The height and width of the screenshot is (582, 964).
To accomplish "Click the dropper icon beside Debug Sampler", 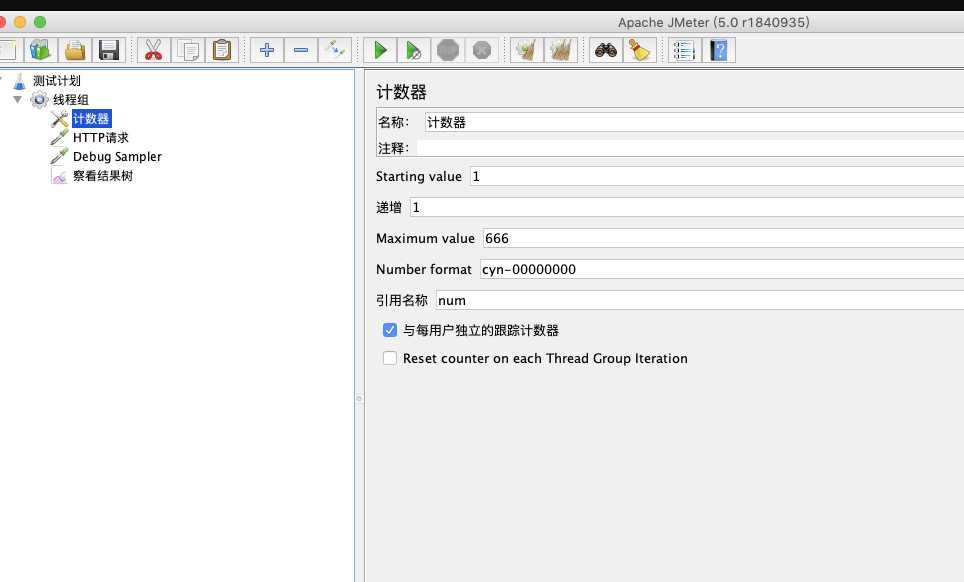I will [x=59, y=157].
